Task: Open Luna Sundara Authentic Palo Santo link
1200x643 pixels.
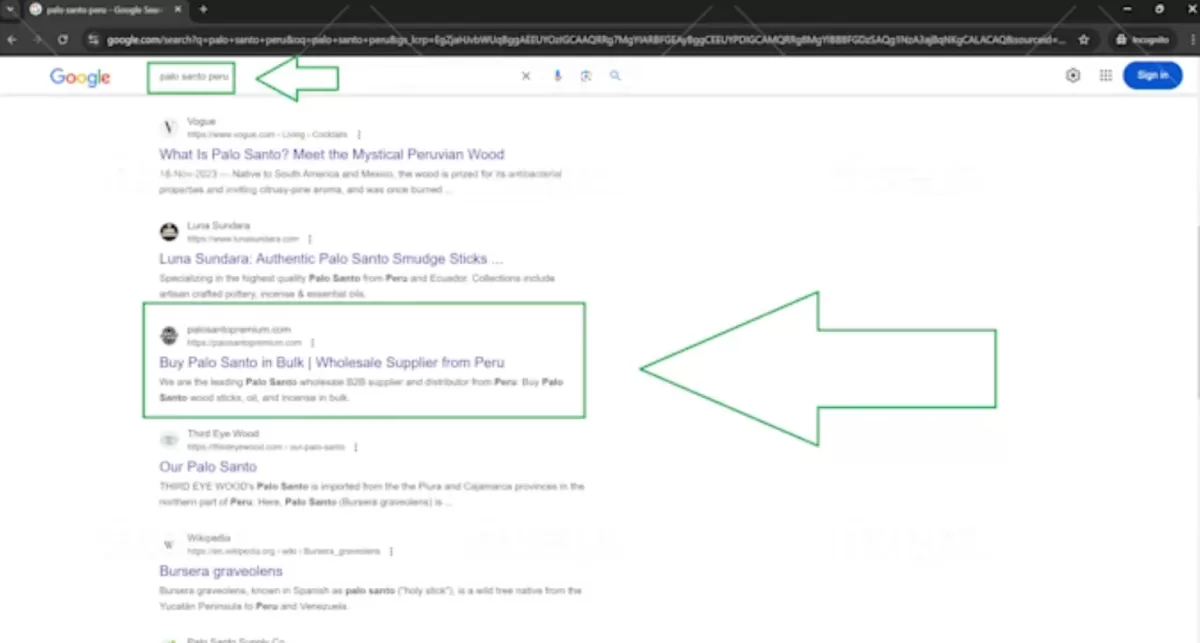Action: pyautogui.click(x=331, y=259)
